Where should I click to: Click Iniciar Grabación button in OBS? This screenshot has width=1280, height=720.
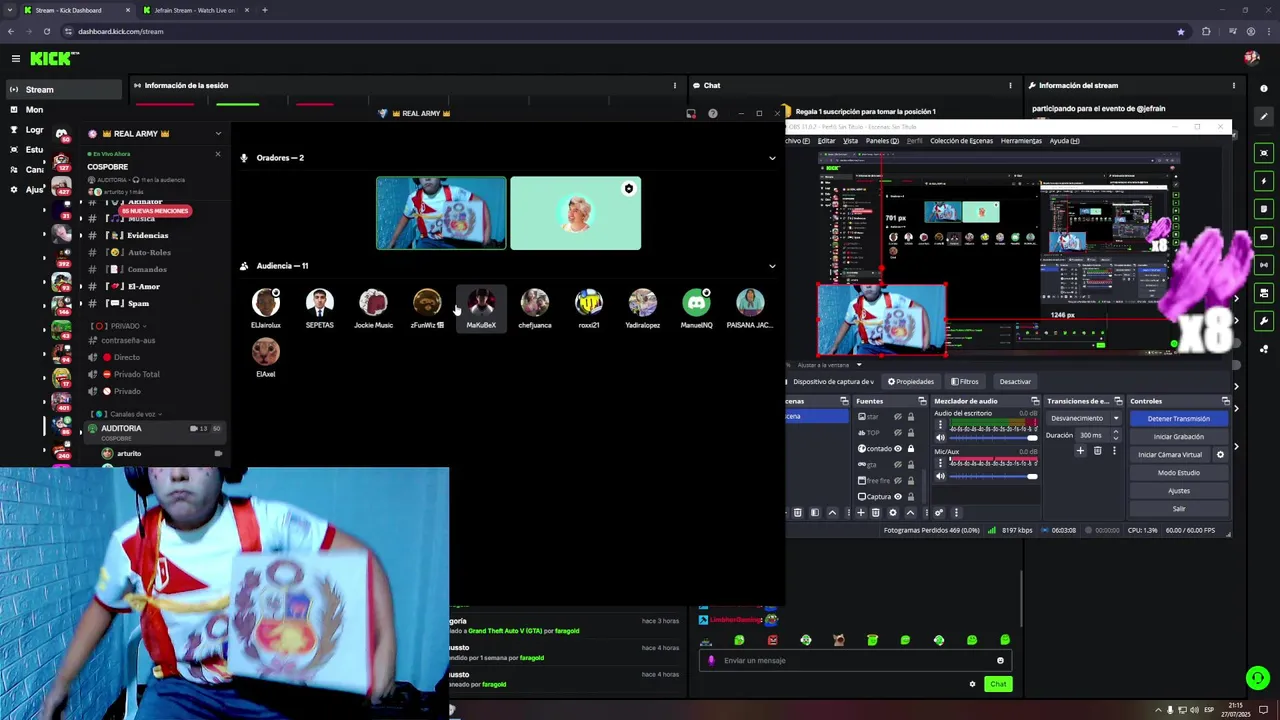point(1178,436)
